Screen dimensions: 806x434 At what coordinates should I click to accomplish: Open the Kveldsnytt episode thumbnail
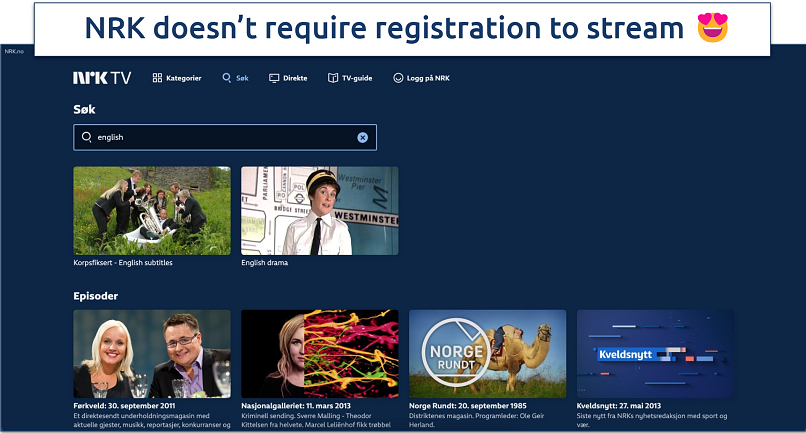click(655, 354)
